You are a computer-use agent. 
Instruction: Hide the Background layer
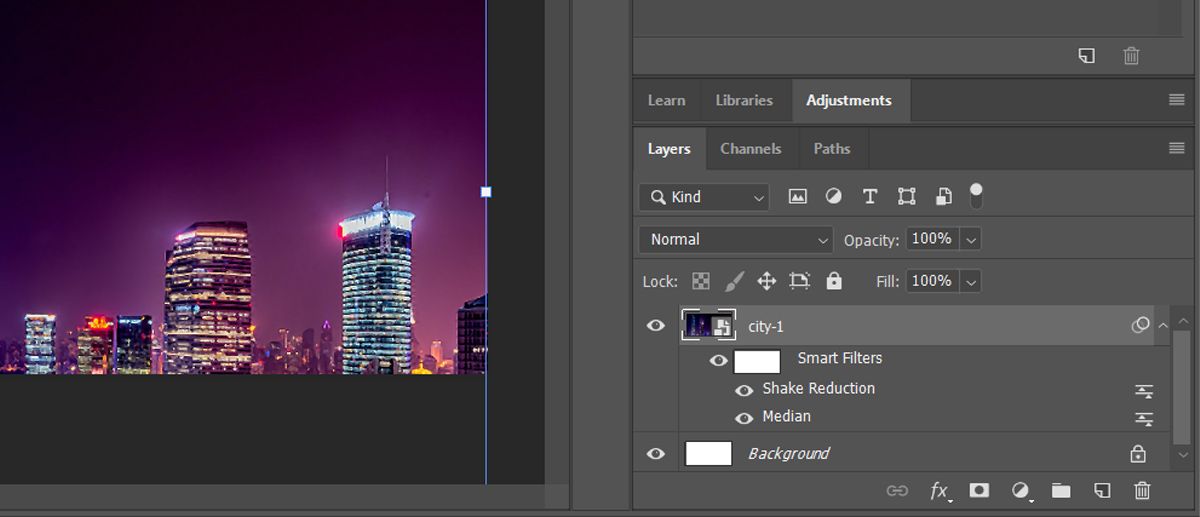656,454
